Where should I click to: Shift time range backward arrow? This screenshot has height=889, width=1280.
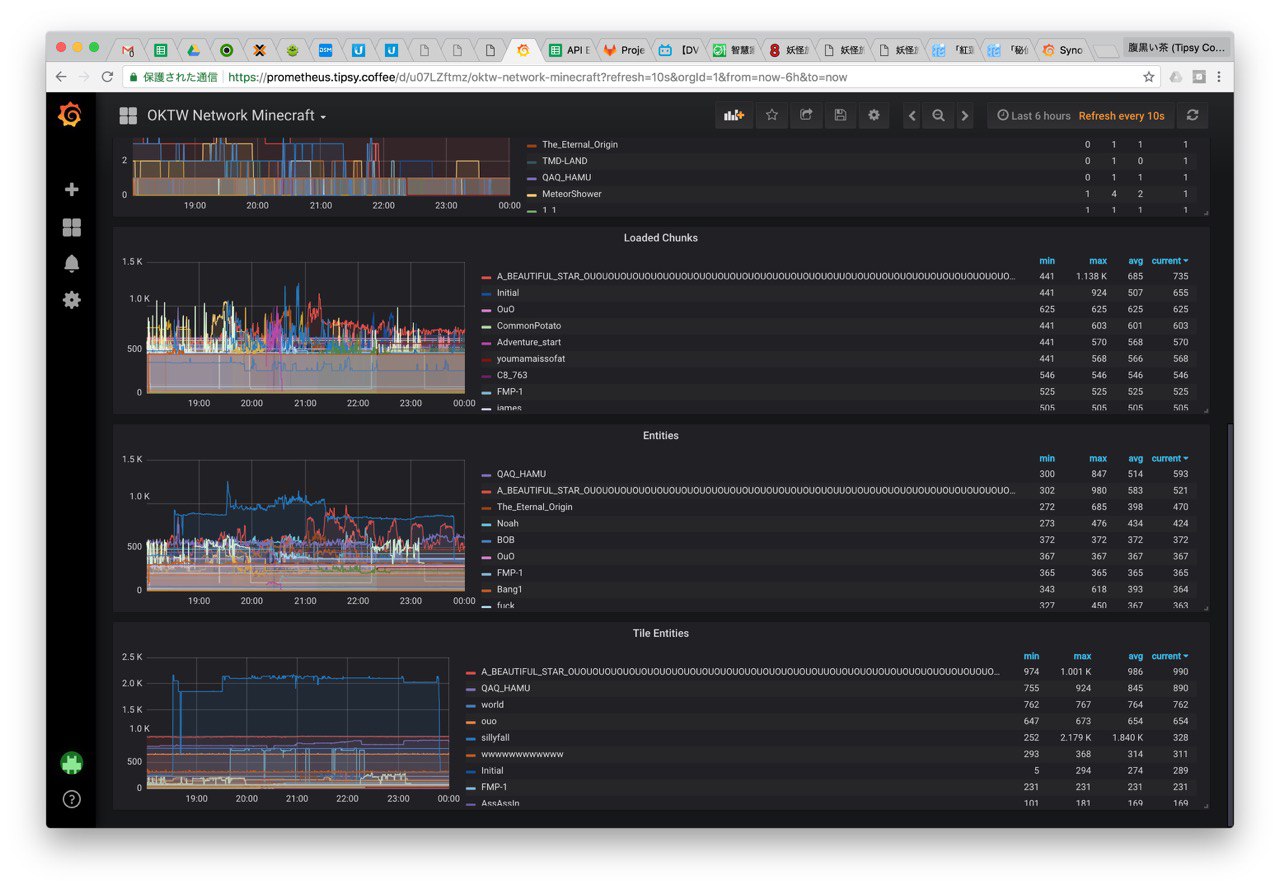coord(912,116)
